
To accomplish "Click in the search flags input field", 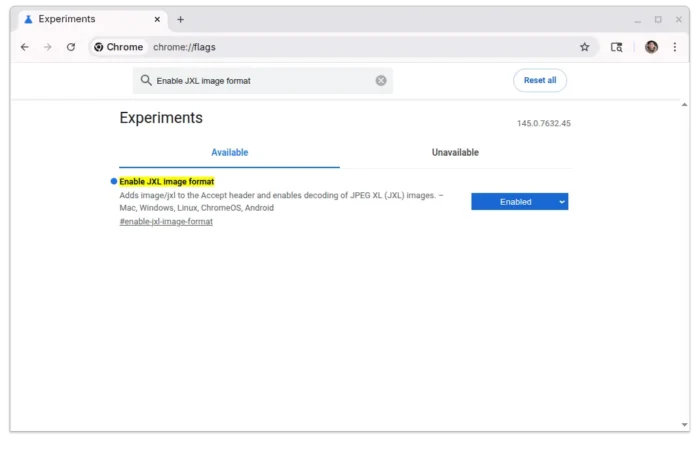I will point(260,80).
